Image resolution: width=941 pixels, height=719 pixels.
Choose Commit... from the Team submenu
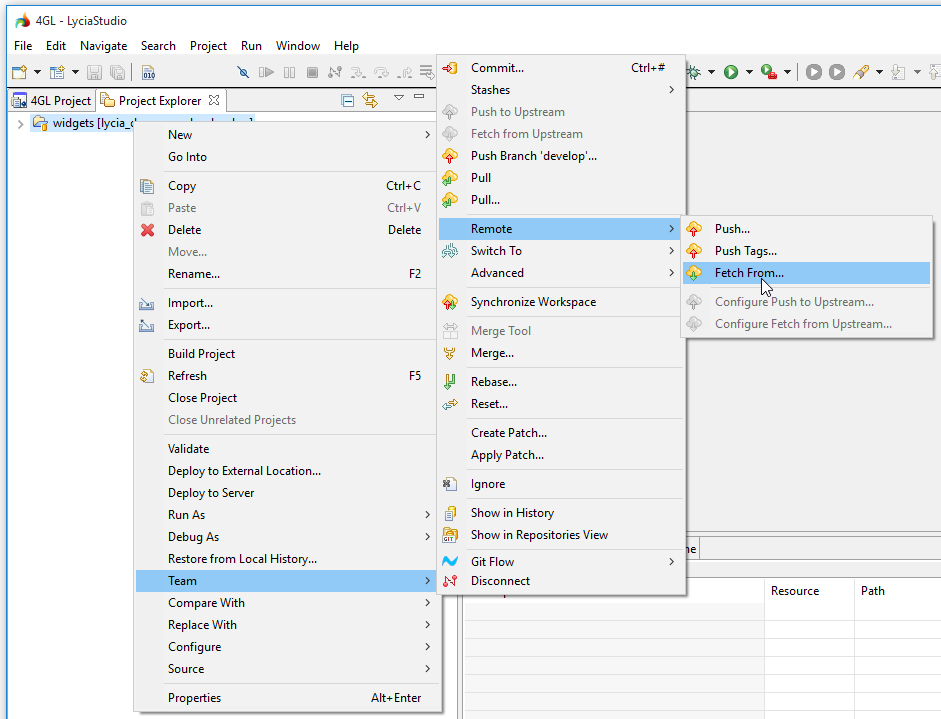(497, 68)
